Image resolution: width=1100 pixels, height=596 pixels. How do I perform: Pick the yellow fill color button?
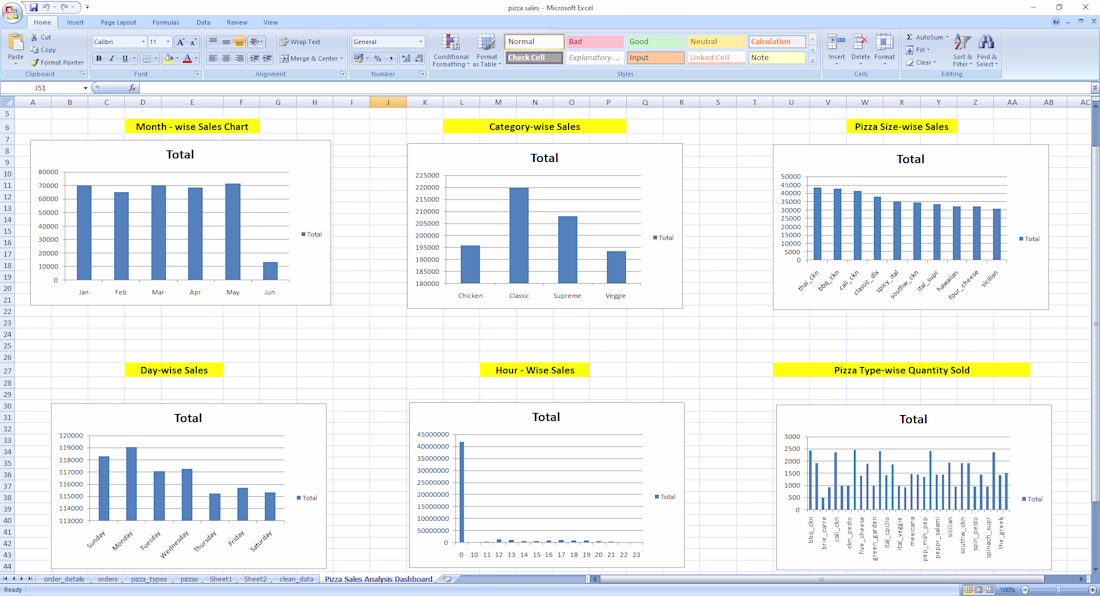[168, 58]
